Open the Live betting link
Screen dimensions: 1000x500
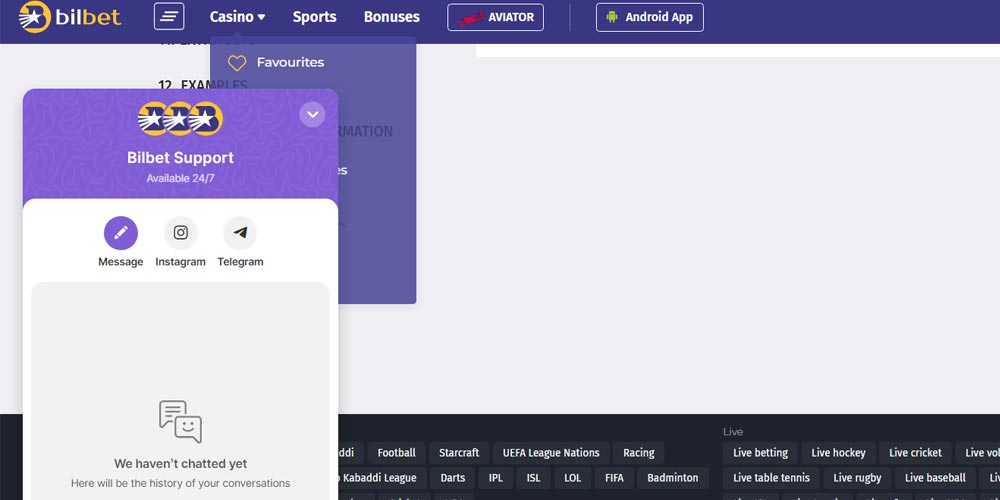(x=760, y=453)
